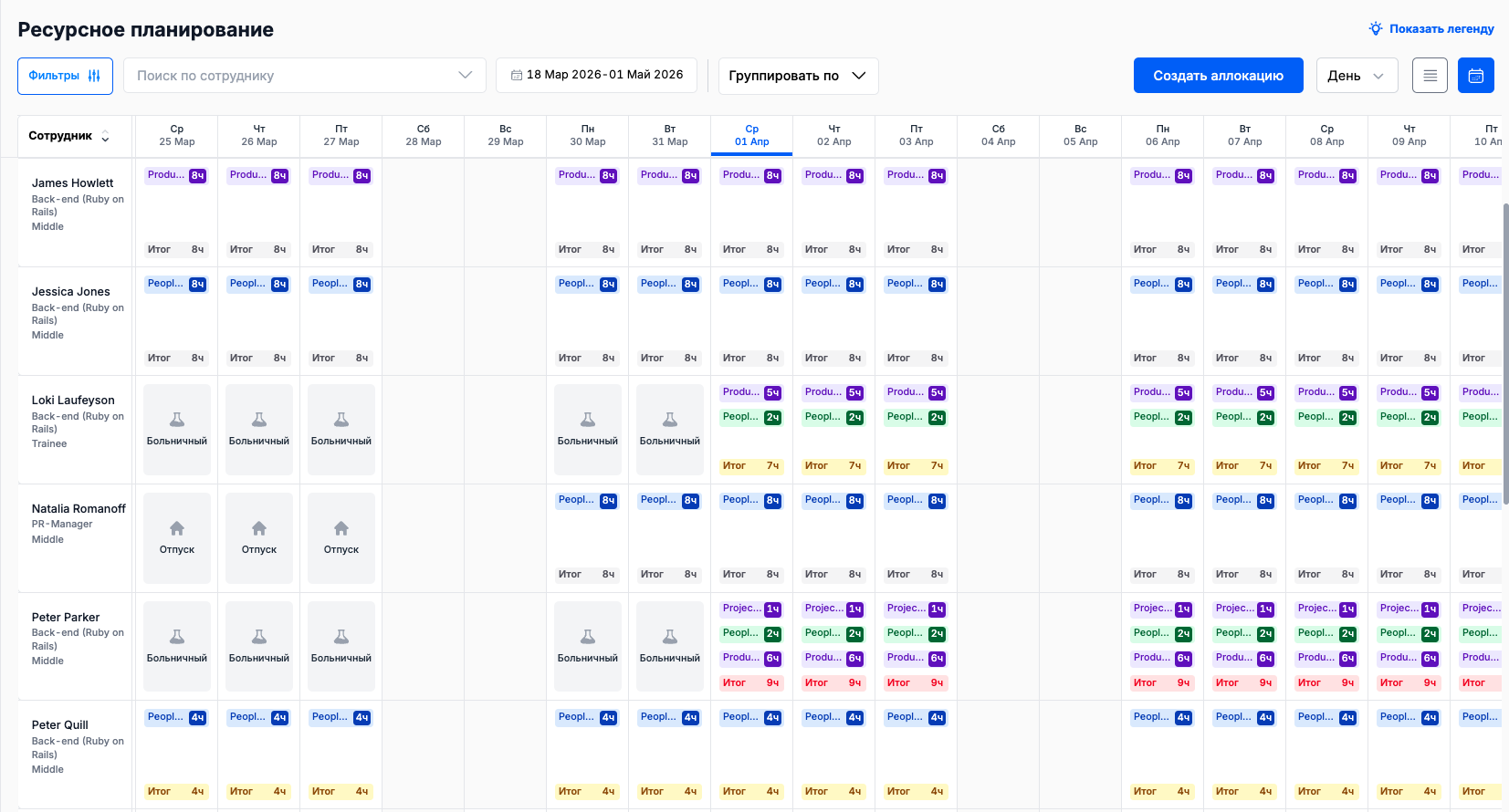The image size is (1509, 812).
Task: Switch to list view icon
Action: (x=1430, y=76)
